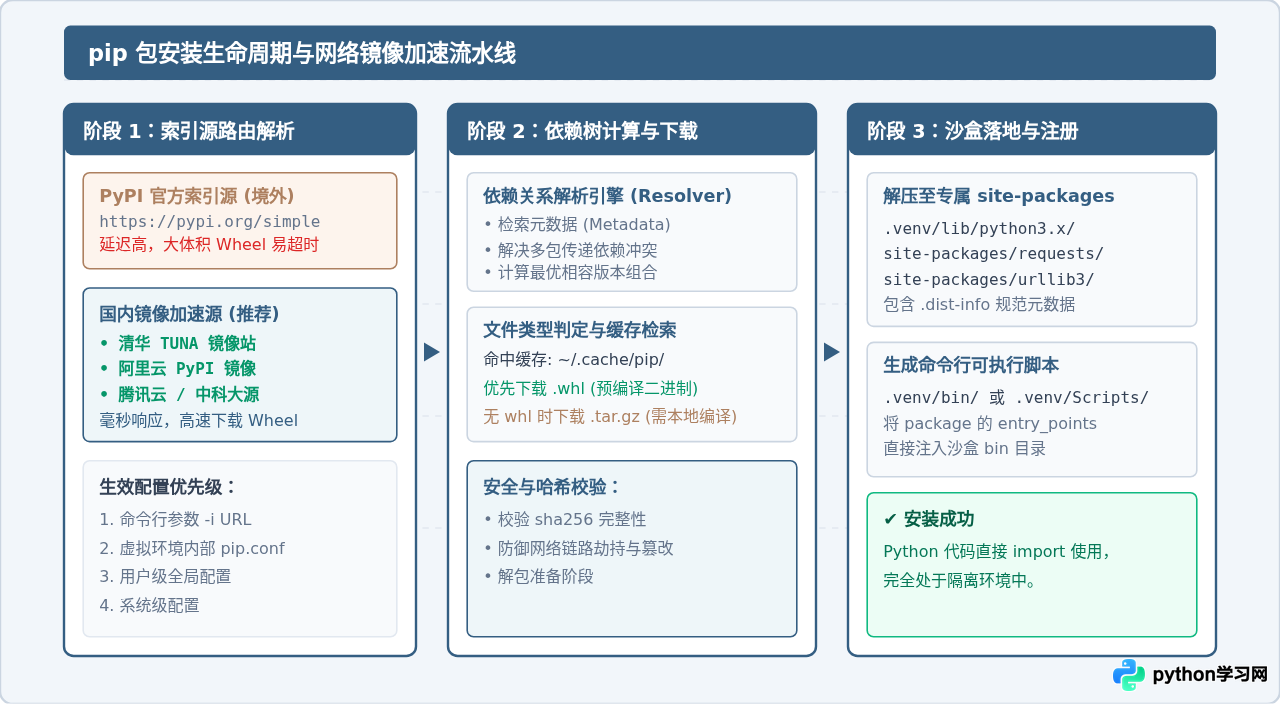
Task: Click the heading "国内镜像加速源 (推荐)"
Action: (189, 314)
